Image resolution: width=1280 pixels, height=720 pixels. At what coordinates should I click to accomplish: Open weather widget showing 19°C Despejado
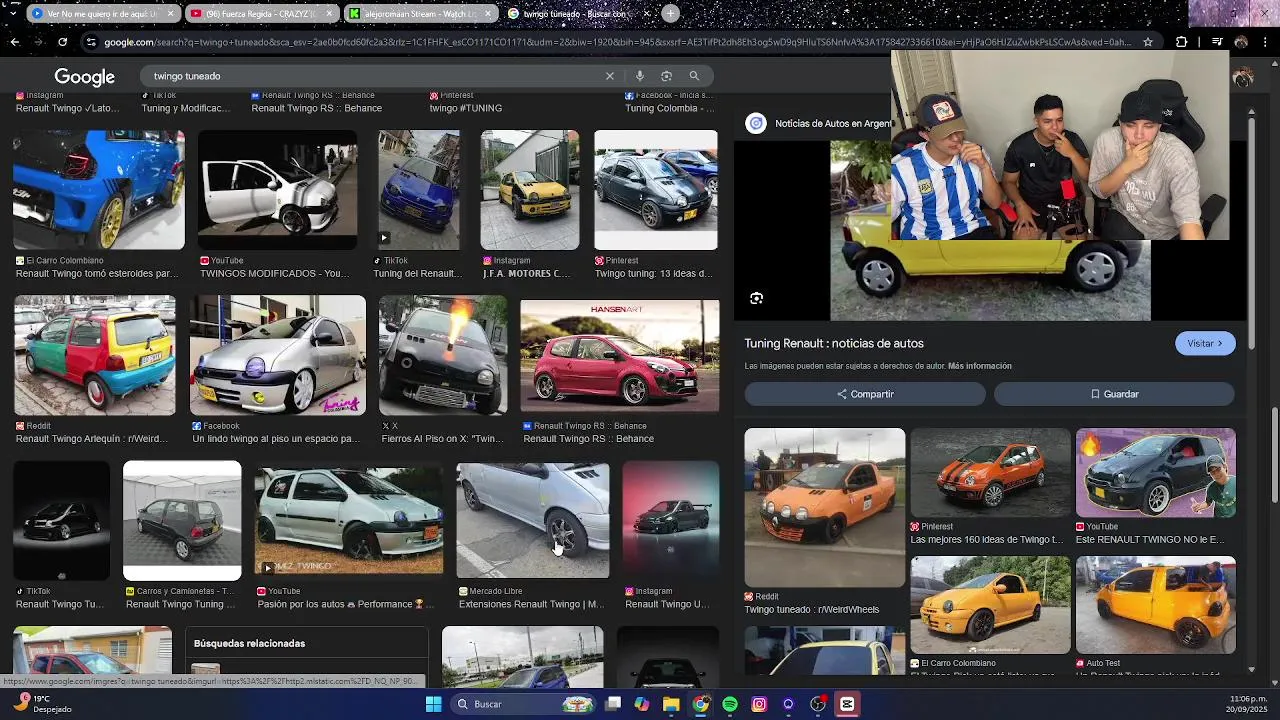(42, 704)
